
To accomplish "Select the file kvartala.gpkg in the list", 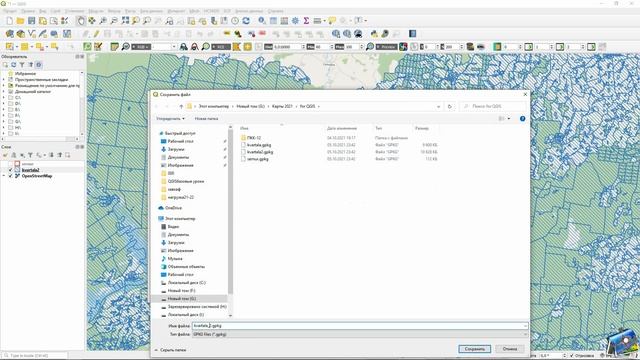I will 259,145.
